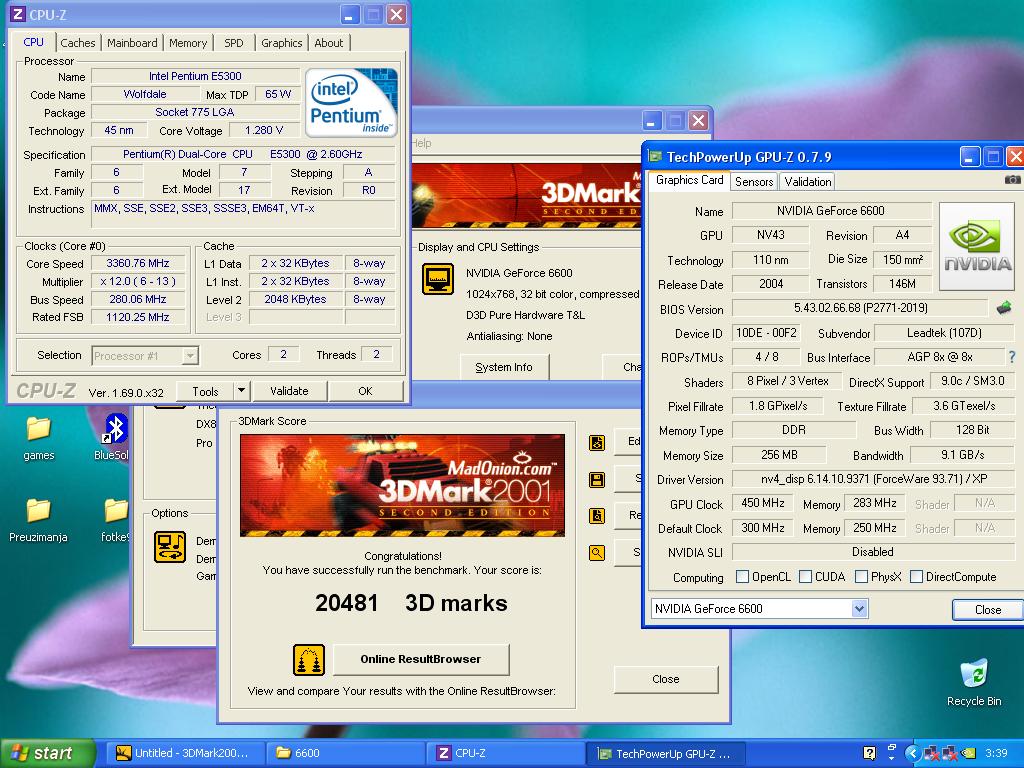Click the yellow monitor icon in Display settings
This screenshot has width=1024, height=768.
[x=438, y=280]
